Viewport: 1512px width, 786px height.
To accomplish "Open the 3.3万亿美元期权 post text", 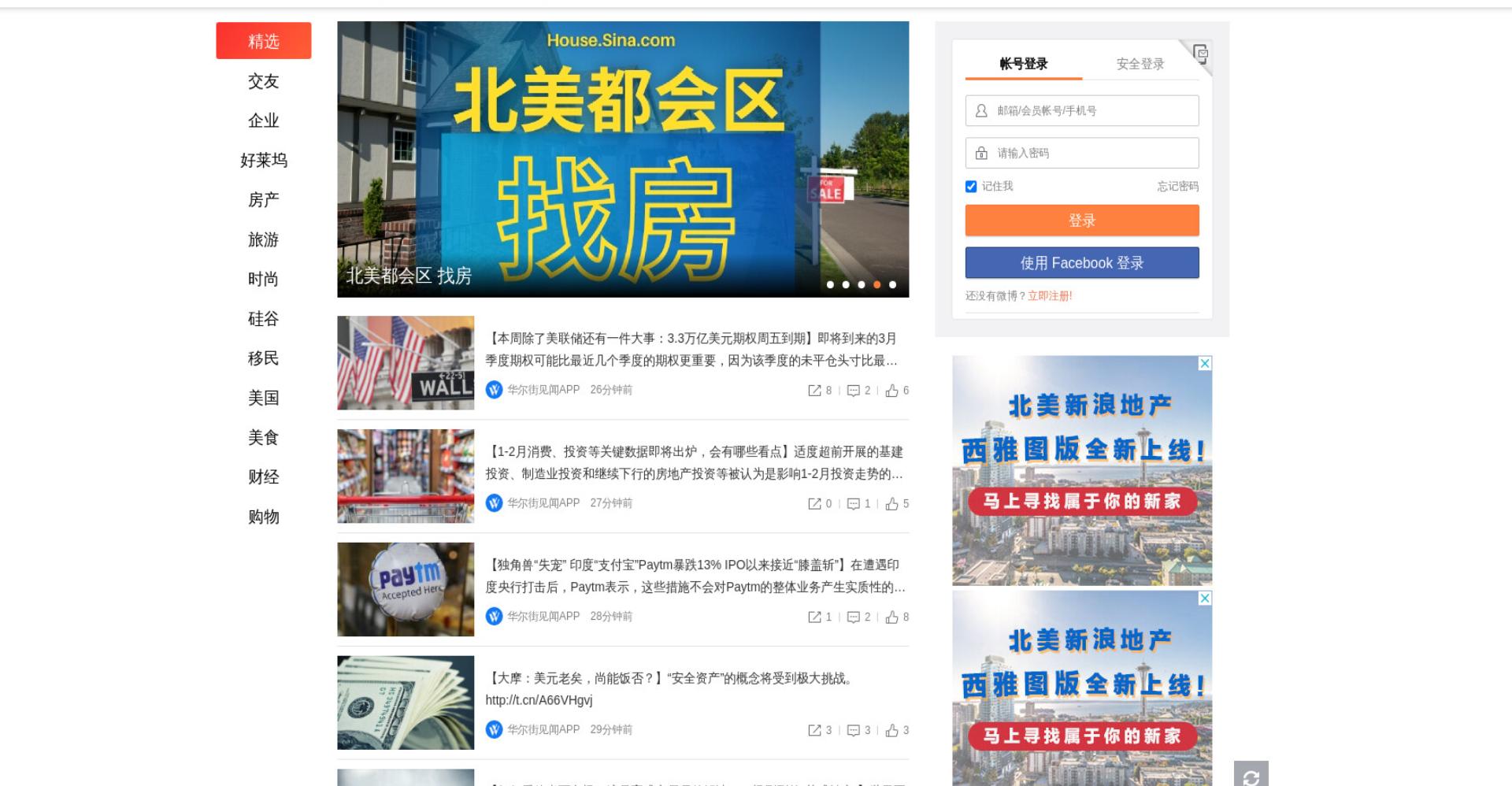I will pos(691,350).
